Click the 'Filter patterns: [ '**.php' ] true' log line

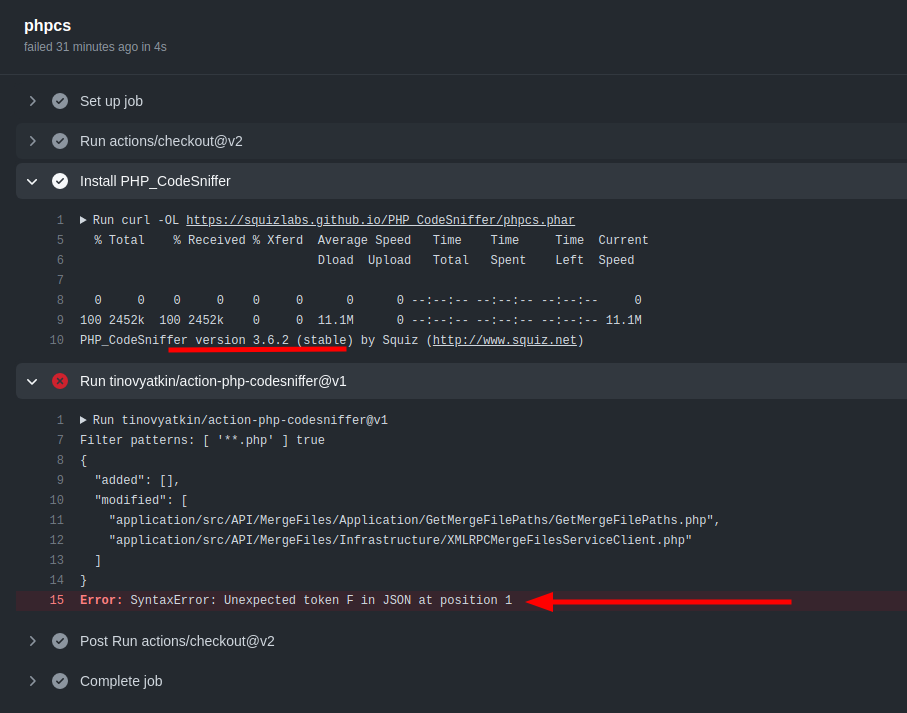[x=202, y=440]
